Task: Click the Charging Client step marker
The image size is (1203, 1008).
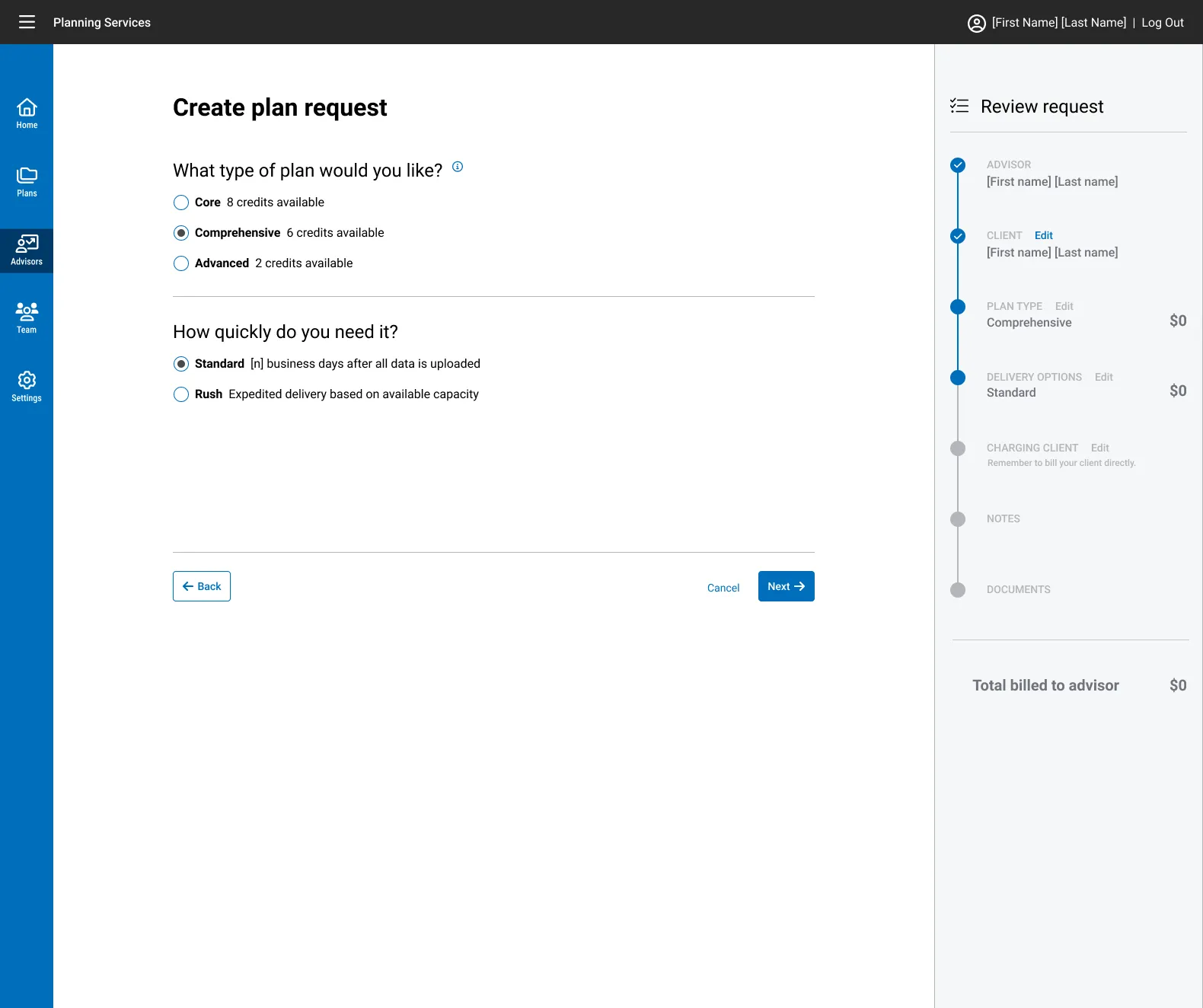Action: 958,448
